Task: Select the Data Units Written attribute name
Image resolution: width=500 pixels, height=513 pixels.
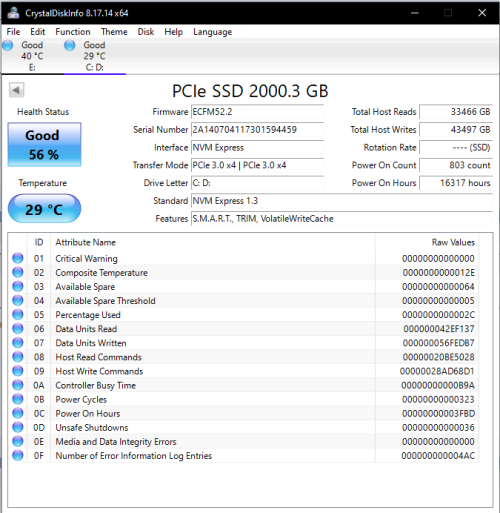Action: click(91, 343)
